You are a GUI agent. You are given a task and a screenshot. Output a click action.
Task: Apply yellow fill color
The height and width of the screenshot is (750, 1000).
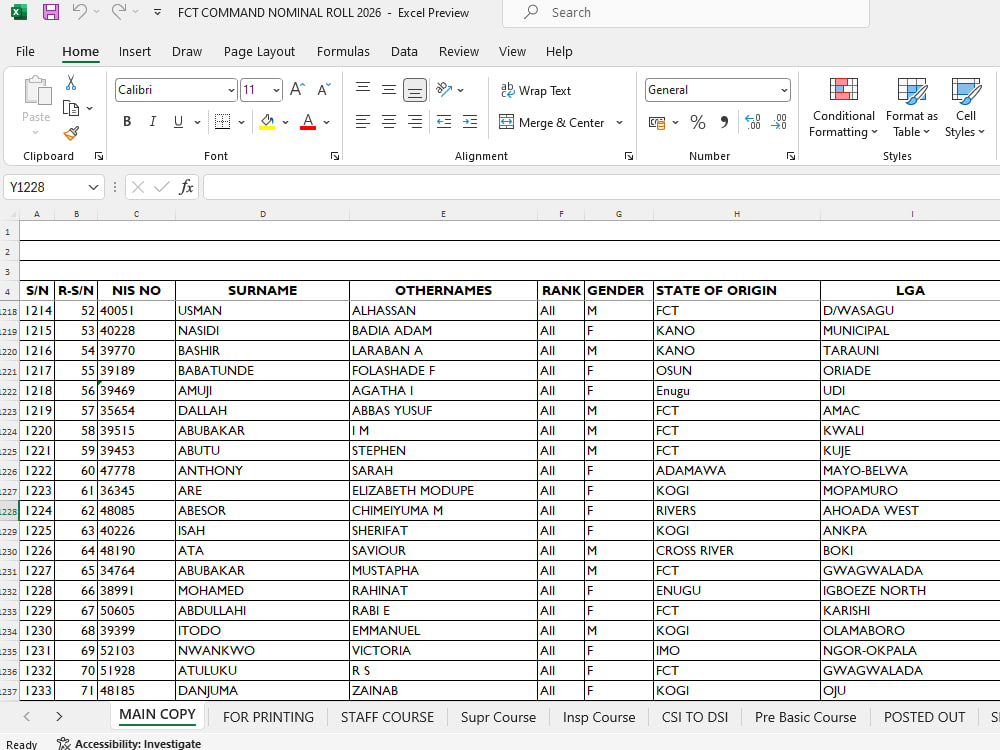point(267,121)
